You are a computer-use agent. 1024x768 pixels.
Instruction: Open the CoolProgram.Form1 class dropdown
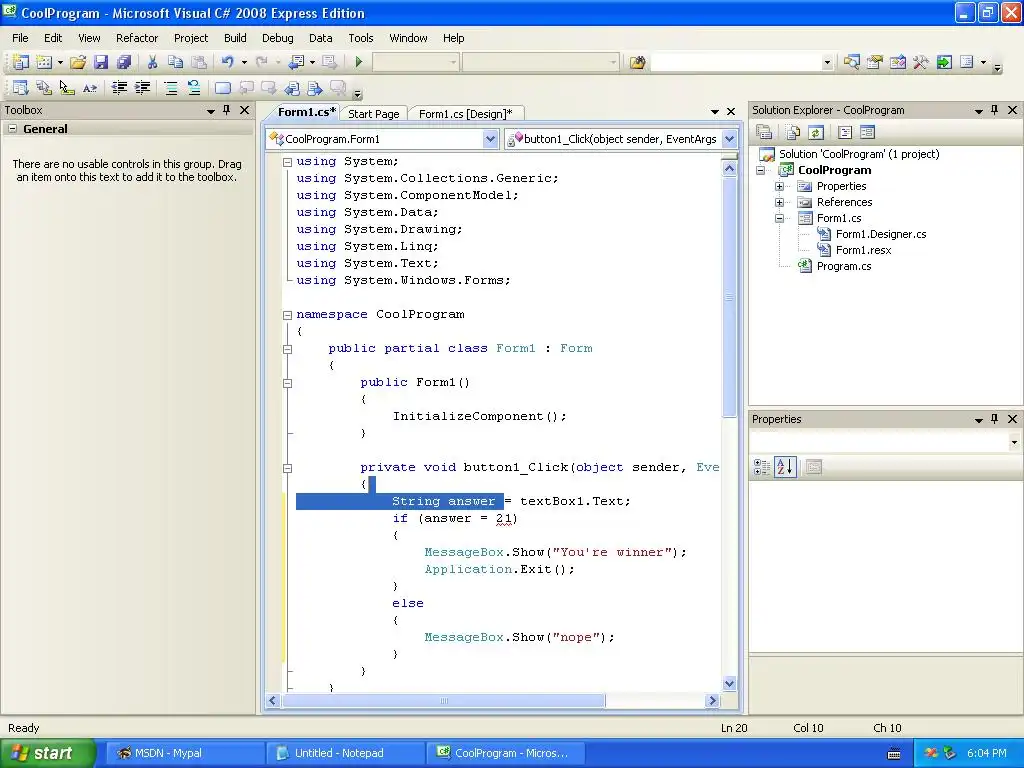(x=490, y=138)
